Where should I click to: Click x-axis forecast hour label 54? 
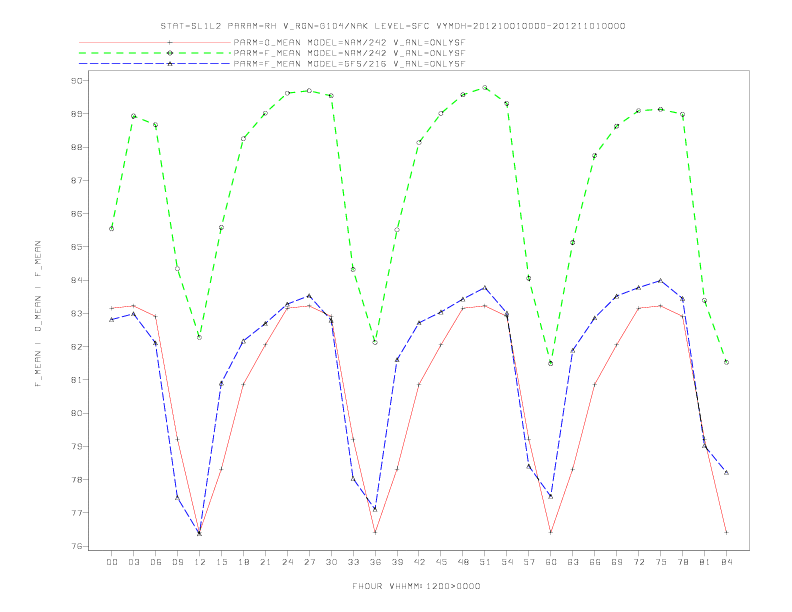click(507, 562)
